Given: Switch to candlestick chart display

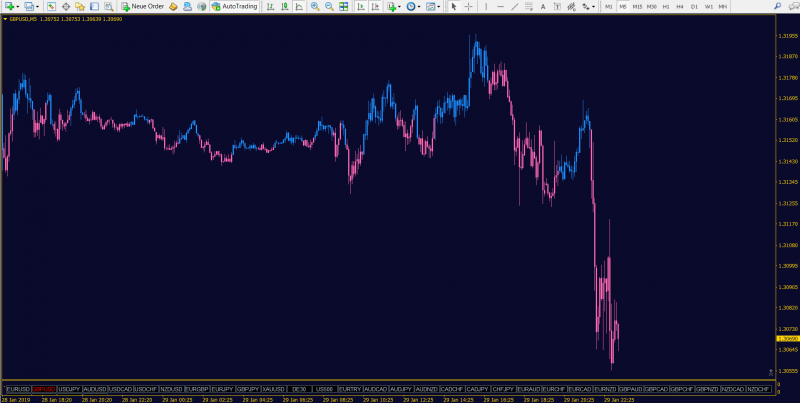Looking at the screenshot, I should (285, 7).
